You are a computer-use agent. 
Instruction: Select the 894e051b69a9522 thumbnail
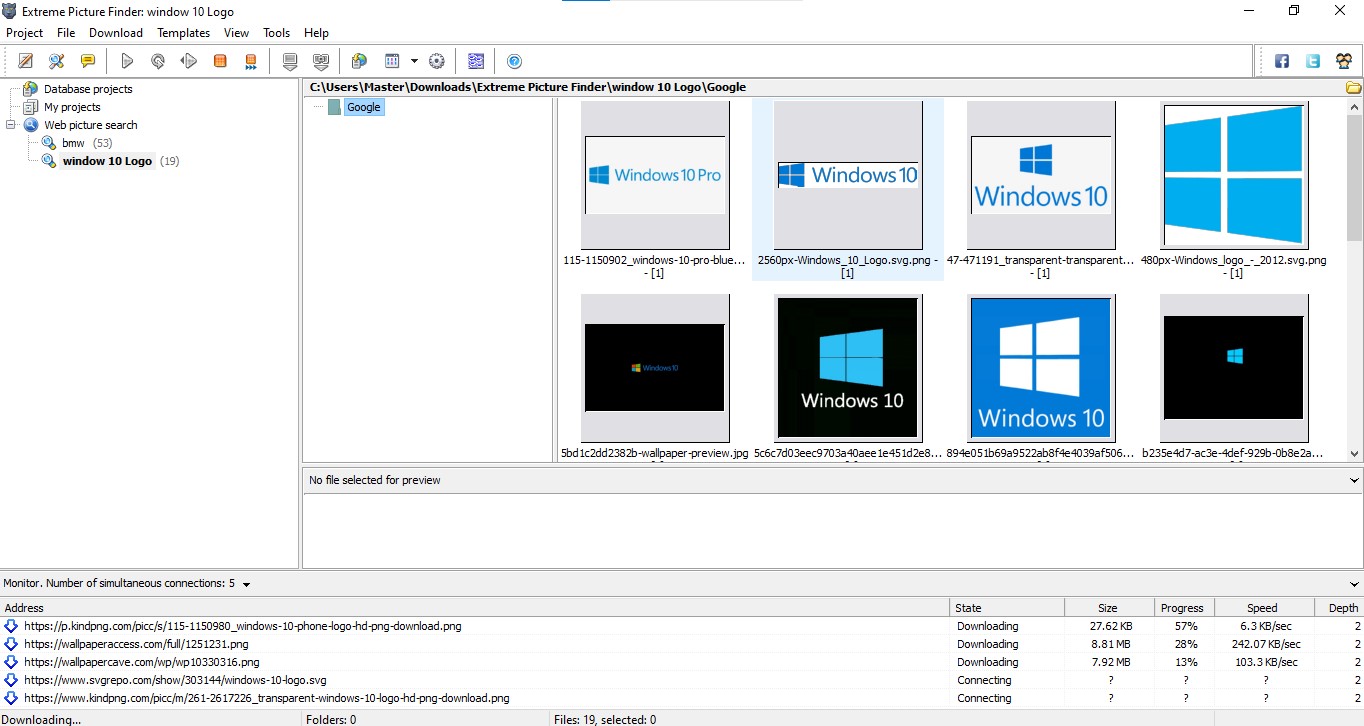[1041, 368]
